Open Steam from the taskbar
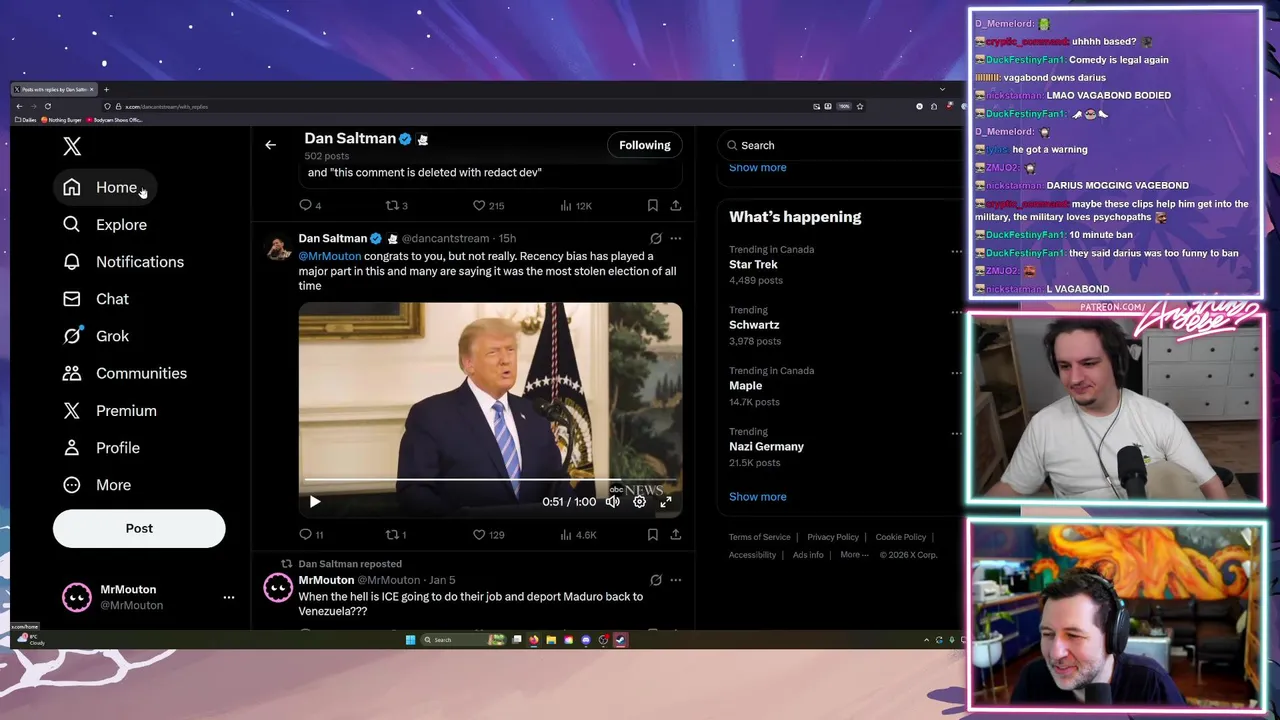Image resolution: width=1280 pixels, height=720 pixels. pyautogui.click(x=621, y=640)
